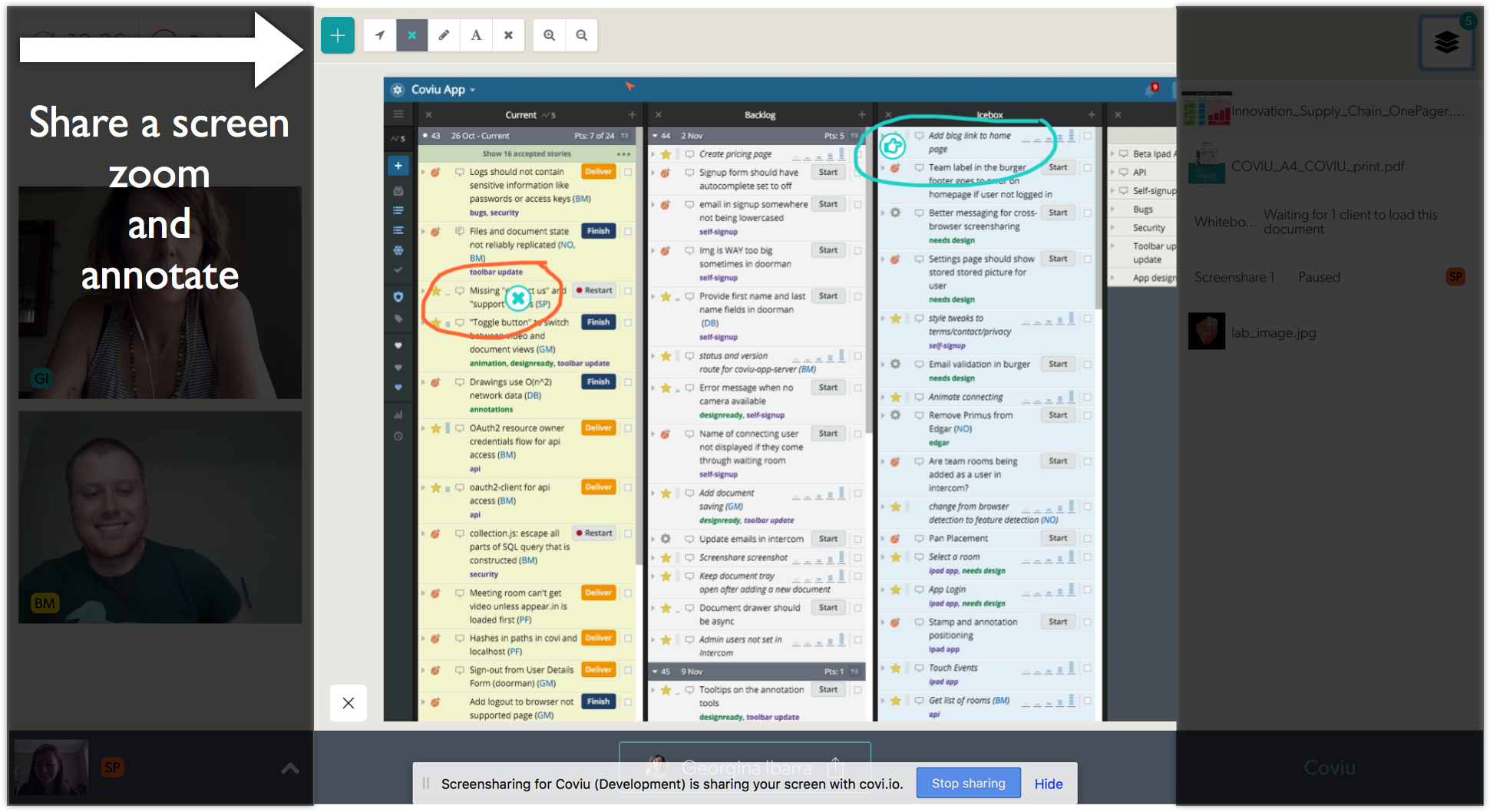Select the Screenshare 1 paused item

point(1234,277)
